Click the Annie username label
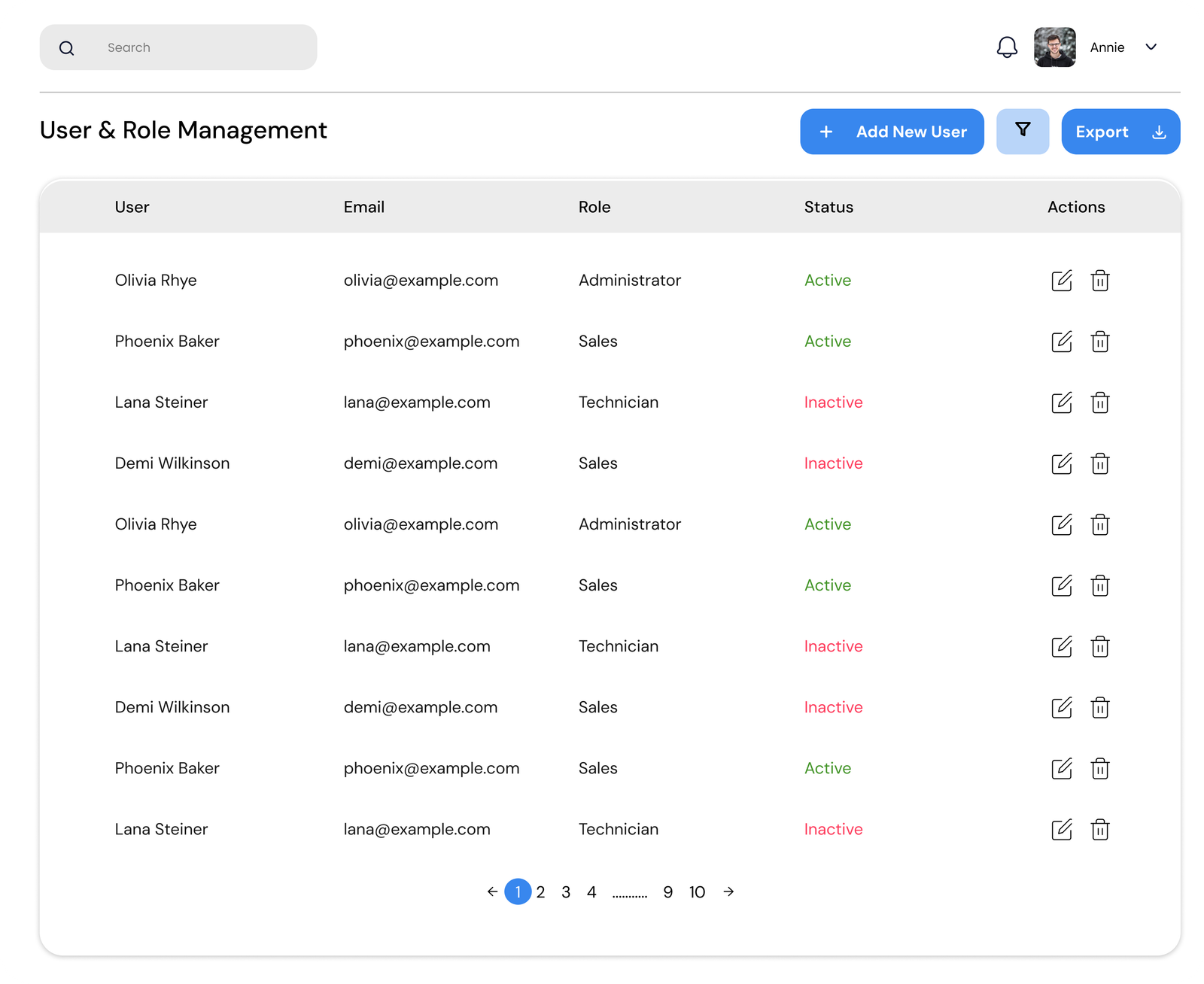Viewport: 1204px width, 984px height. point(1107,47)
